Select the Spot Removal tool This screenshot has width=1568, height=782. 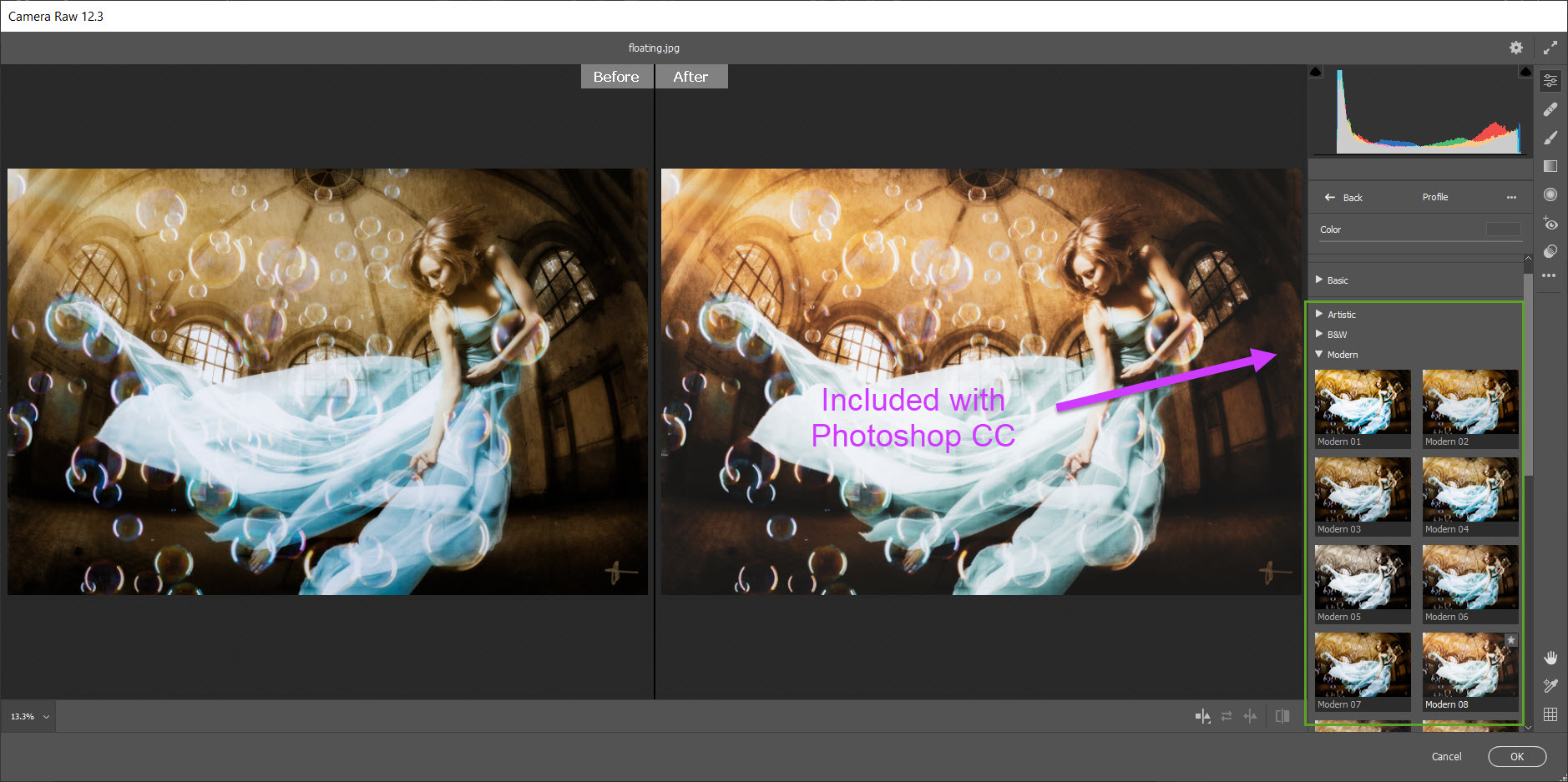point(1550,108)
